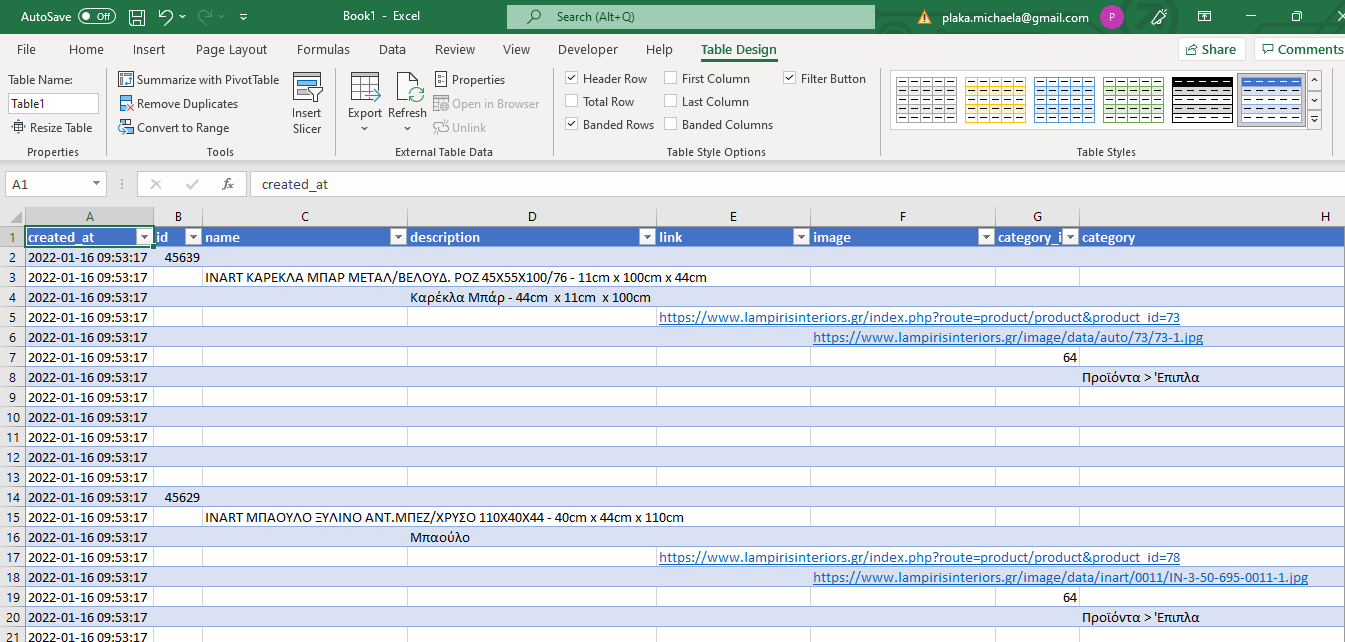Screen dimensions: 1345x642
Task: Click the Redo arrow icon
Action: [x=206, y=17]
